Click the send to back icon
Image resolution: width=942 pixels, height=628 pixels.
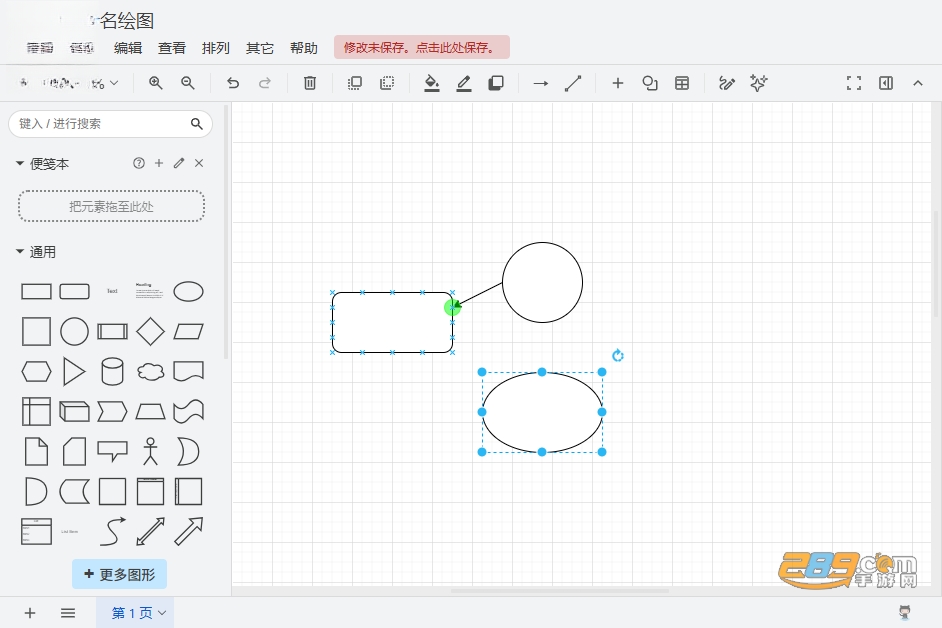(x=387, y=83)
